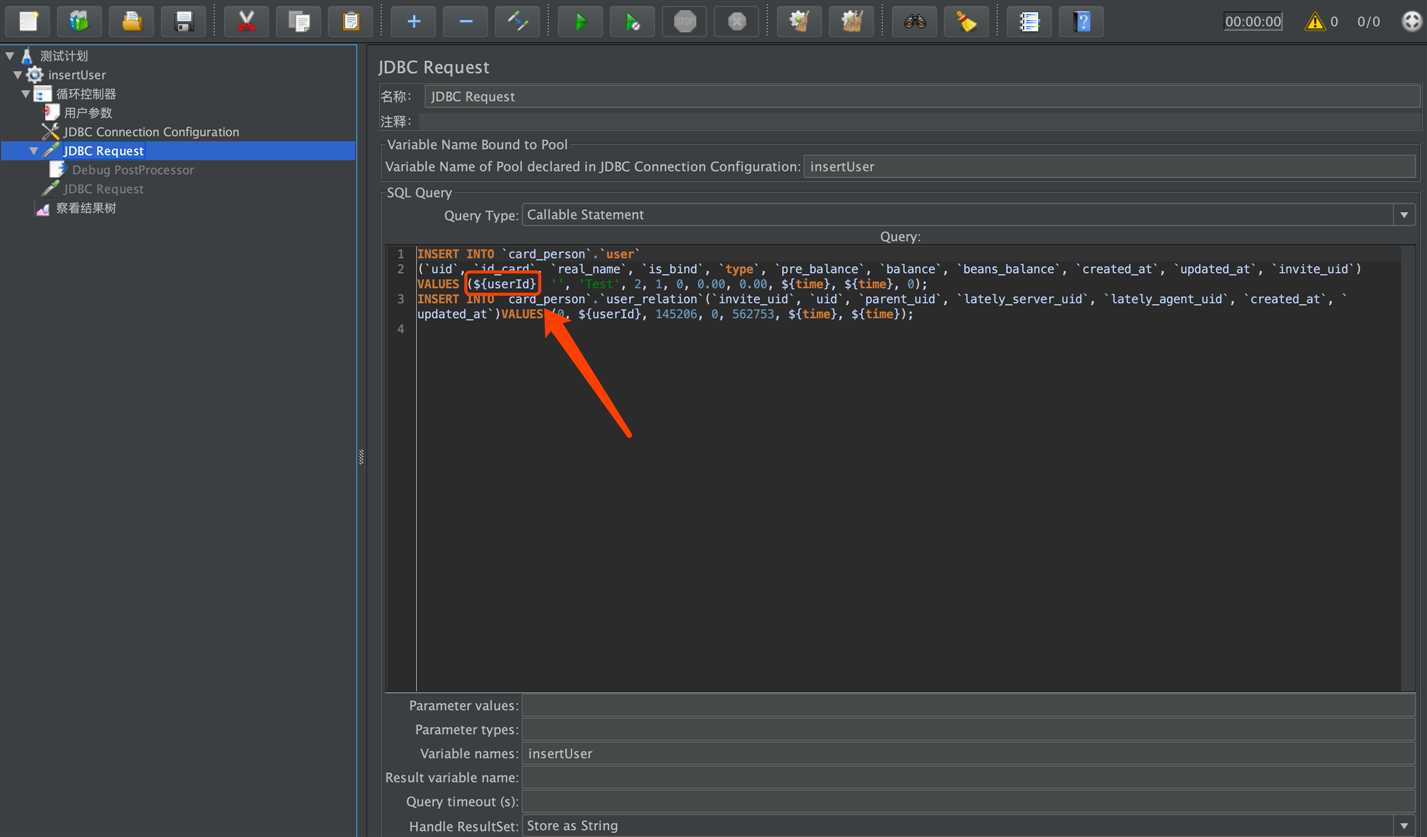Select 用户参数 tree item
The height and width of the screenshot is (837, 1427).
click(88, 113)
